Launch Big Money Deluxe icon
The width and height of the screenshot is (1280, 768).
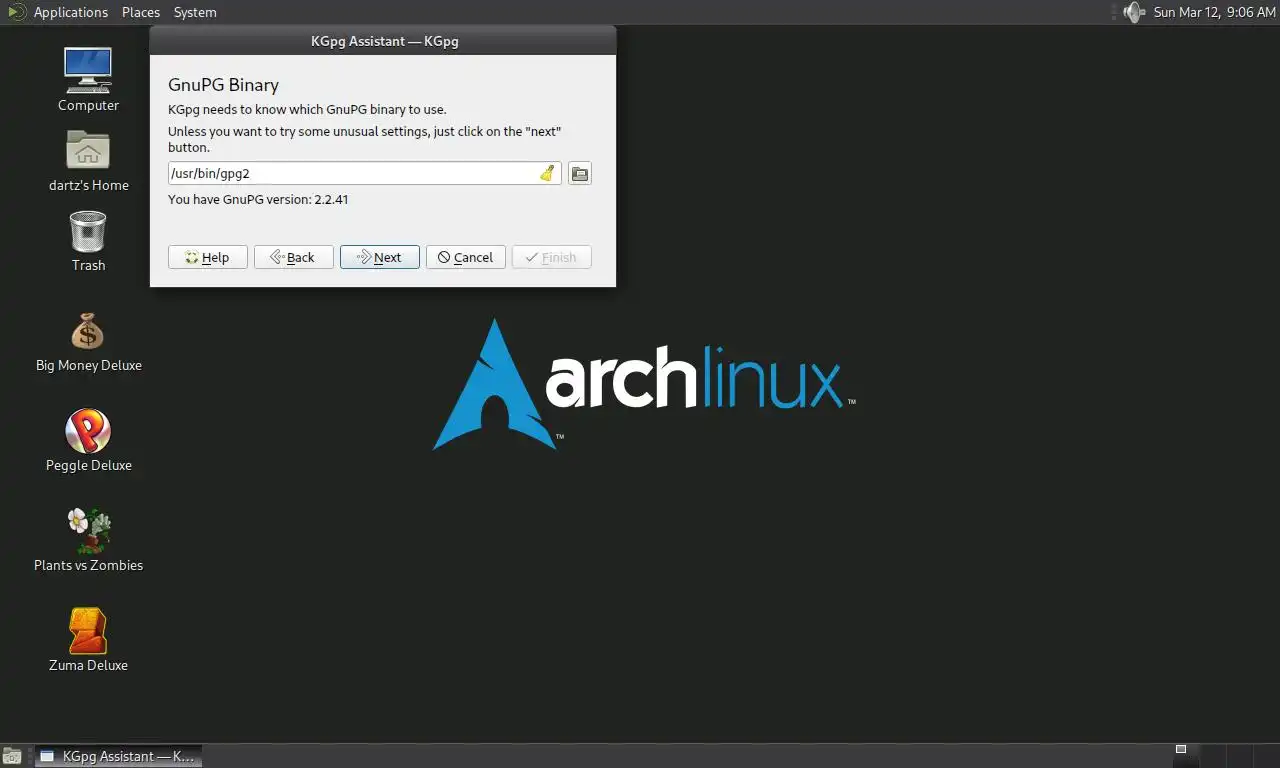(88, 331)
